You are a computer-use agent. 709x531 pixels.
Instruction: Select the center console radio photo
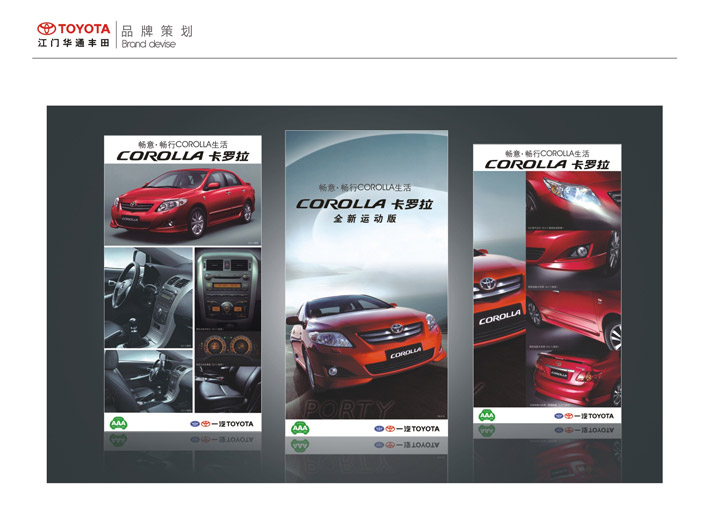tap(228, 289)
